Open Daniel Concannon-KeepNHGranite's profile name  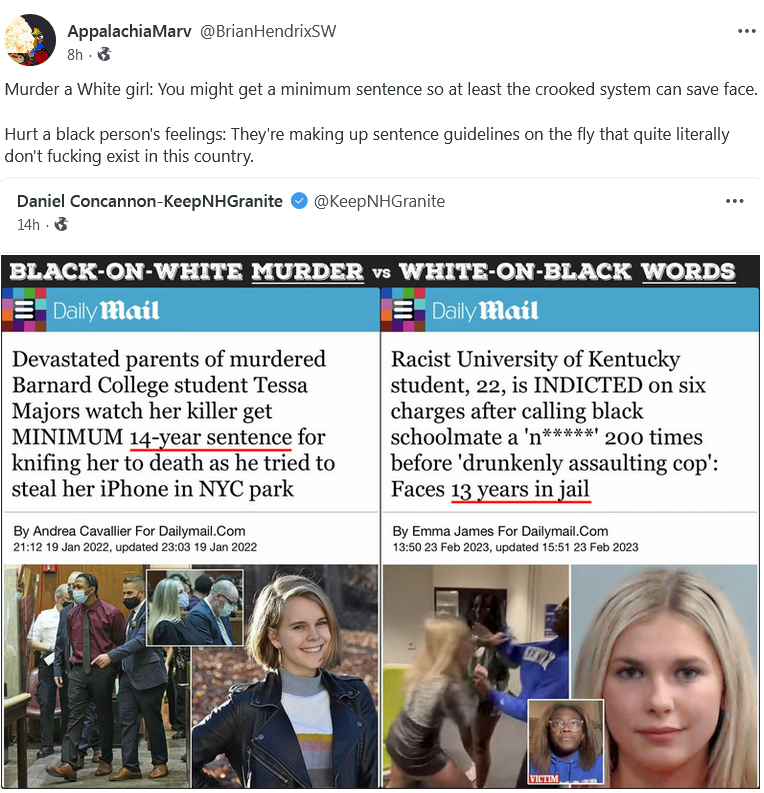150,201
